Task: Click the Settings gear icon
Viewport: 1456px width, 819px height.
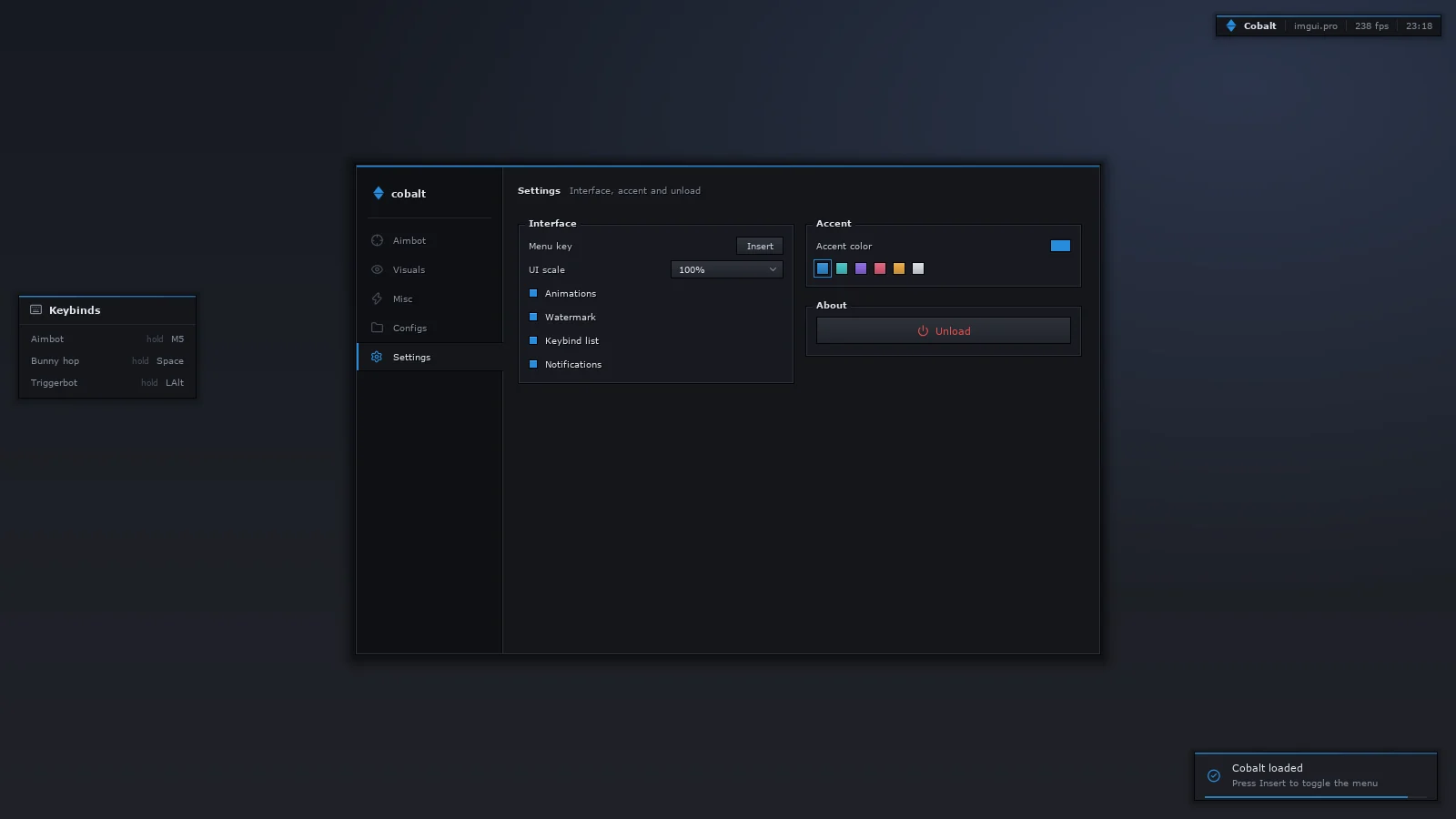Action: pyautogui.click(x=377, y=357)
